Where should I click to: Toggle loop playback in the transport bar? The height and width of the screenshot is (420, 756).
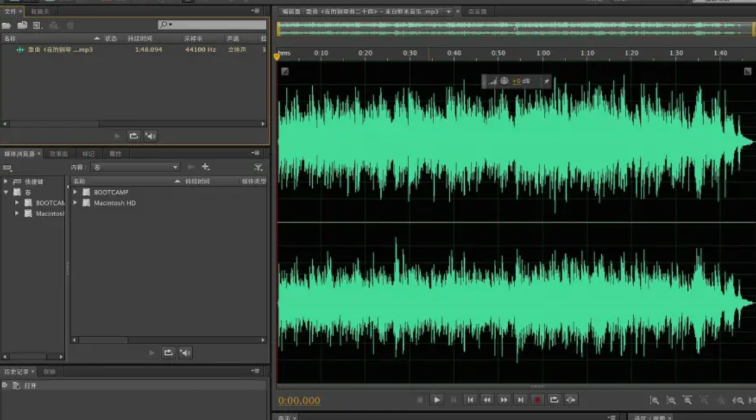[x=553, y=400]
